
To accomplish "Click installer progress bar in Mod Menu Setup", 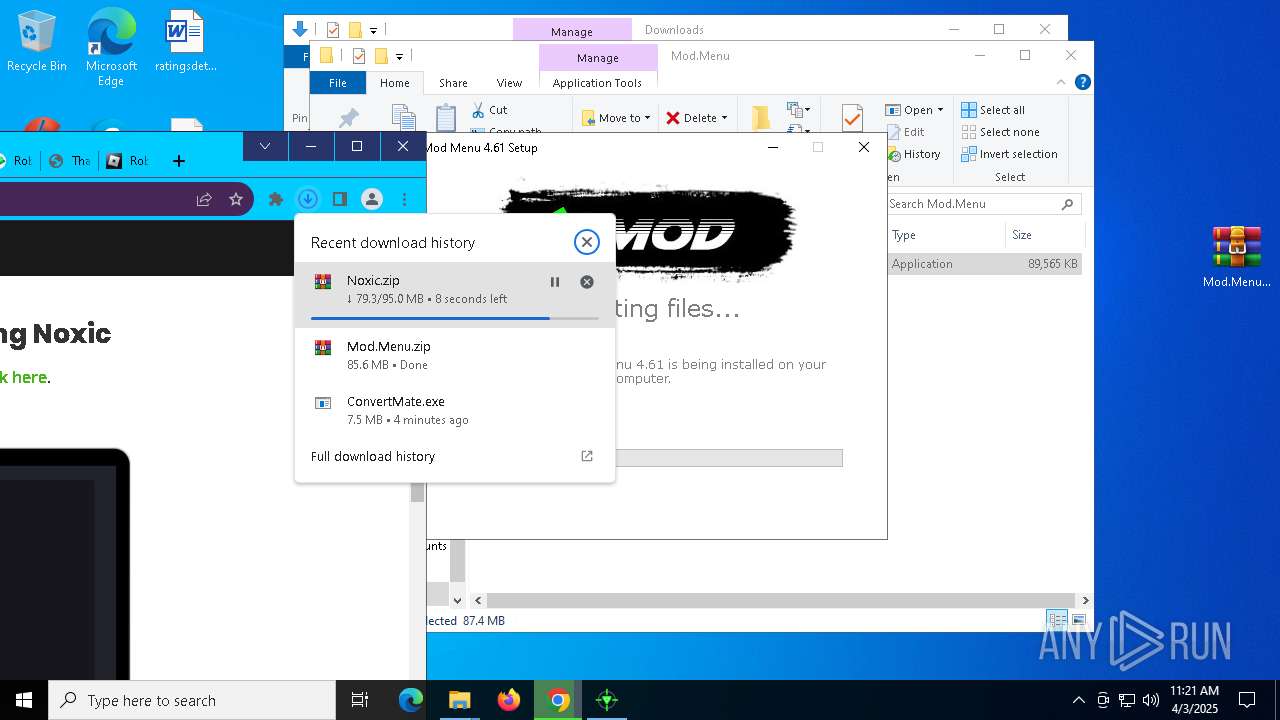I will point(729,458).
